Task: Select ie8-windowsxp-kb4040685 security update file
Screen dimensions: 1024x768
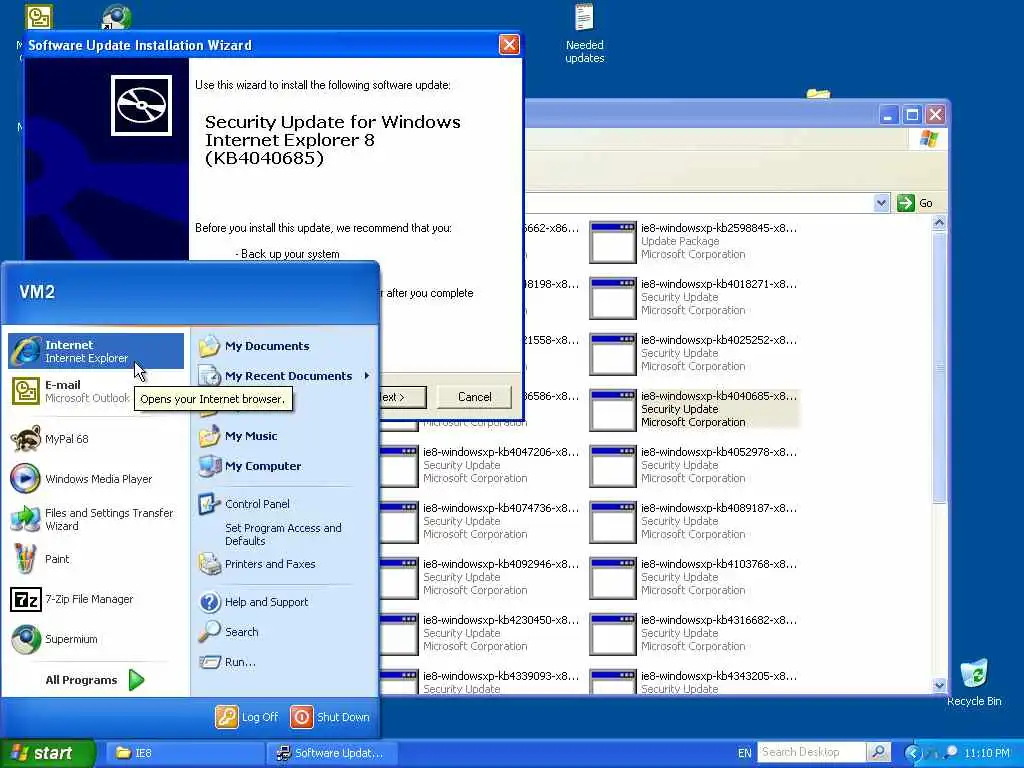Action: 694,409
